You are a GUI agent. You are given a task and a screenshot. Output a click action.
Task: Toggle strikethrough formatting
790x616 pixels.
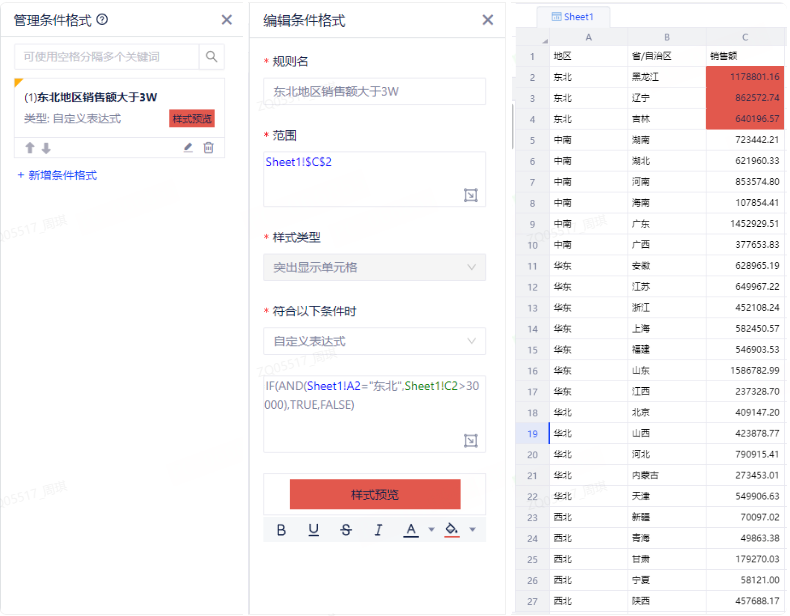(346, 529)
